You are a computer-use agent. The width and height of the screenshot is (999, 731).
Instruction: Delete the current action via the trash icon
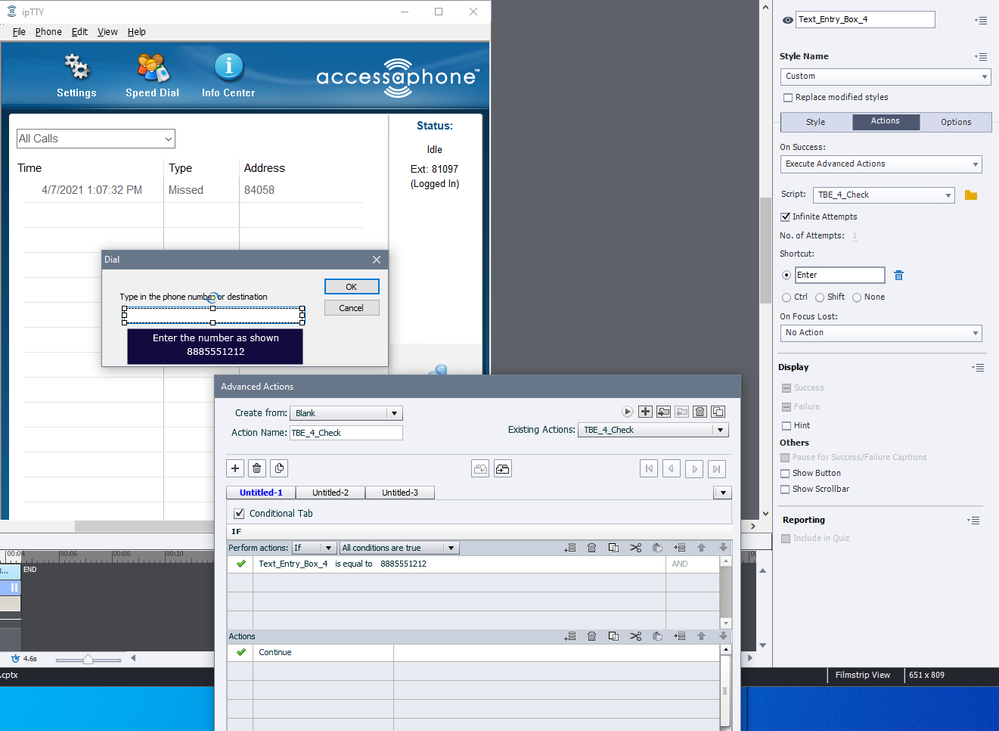coord(699,411)
